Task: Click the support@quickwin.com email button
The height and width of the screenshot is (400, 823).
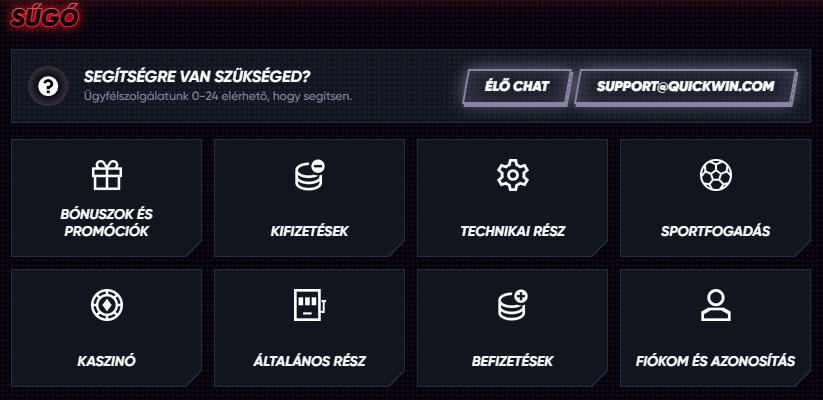Action: point(686,86)
